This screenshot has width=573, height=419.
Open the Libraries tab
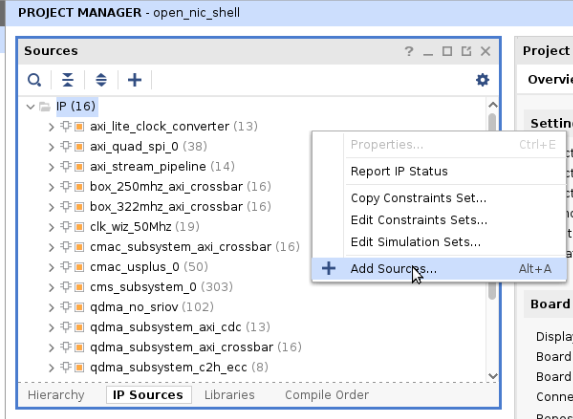(x=229, y=395)
